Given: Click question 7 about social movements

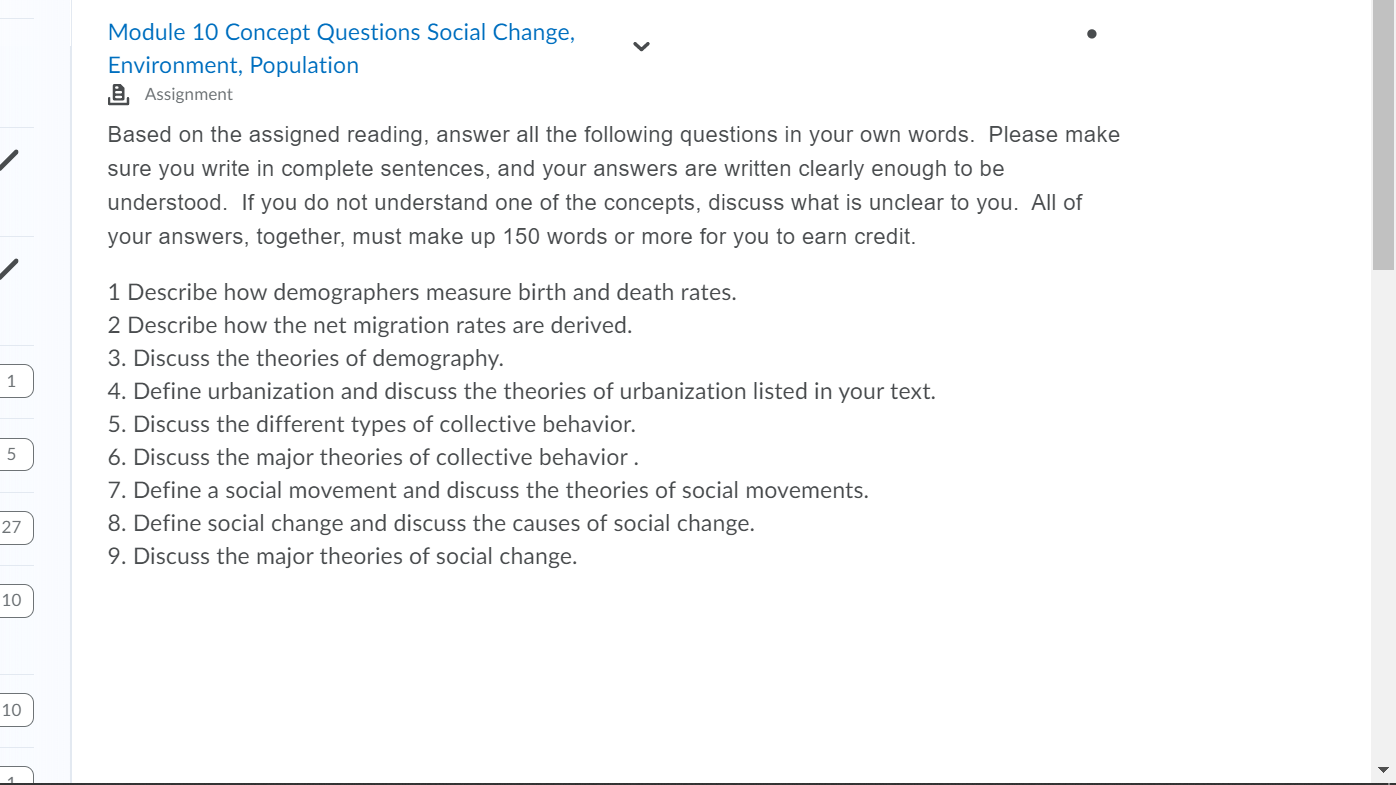Looking at the screenshot, I should [488, 490].
